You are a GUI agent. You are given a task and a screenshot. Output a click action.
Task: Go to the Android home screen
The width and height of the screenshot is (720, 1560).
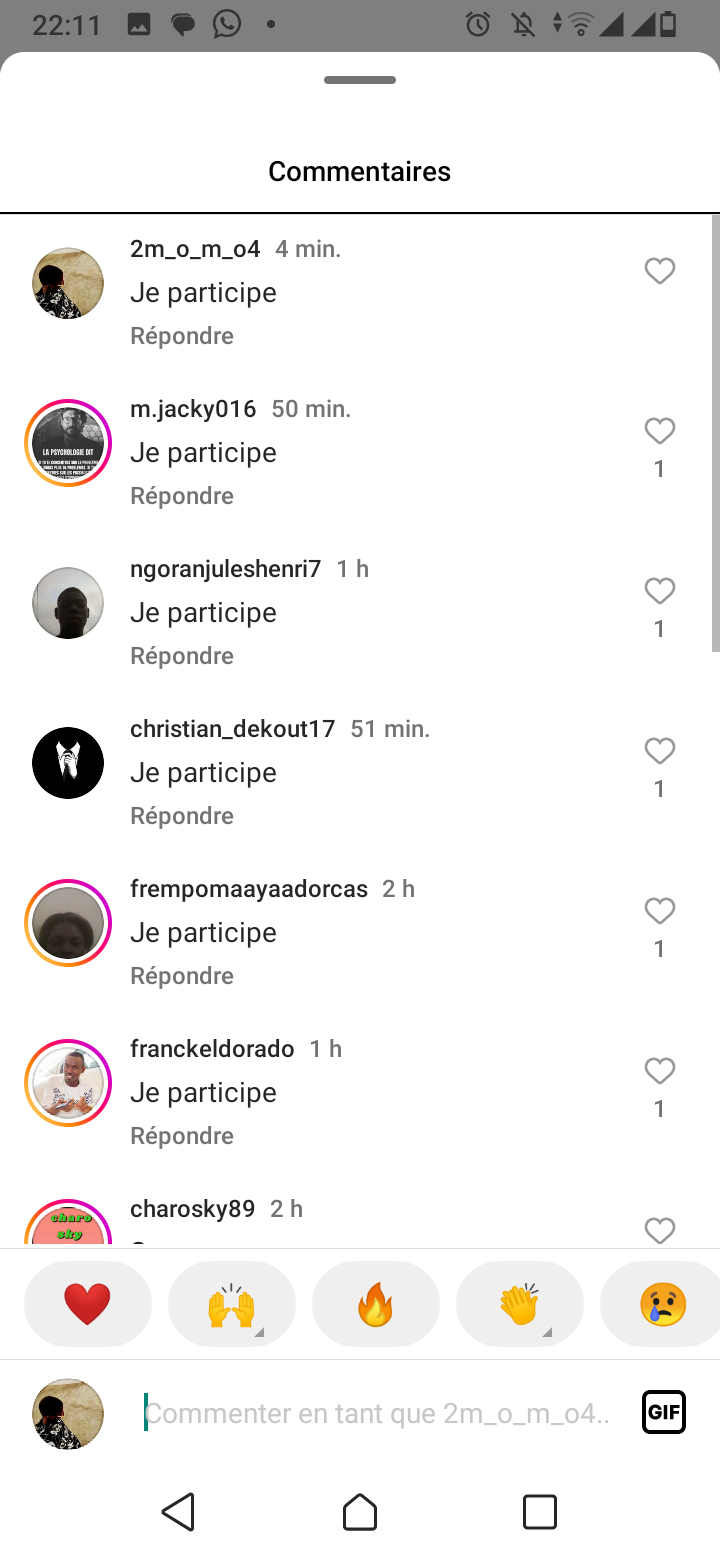coord(360,1512)
